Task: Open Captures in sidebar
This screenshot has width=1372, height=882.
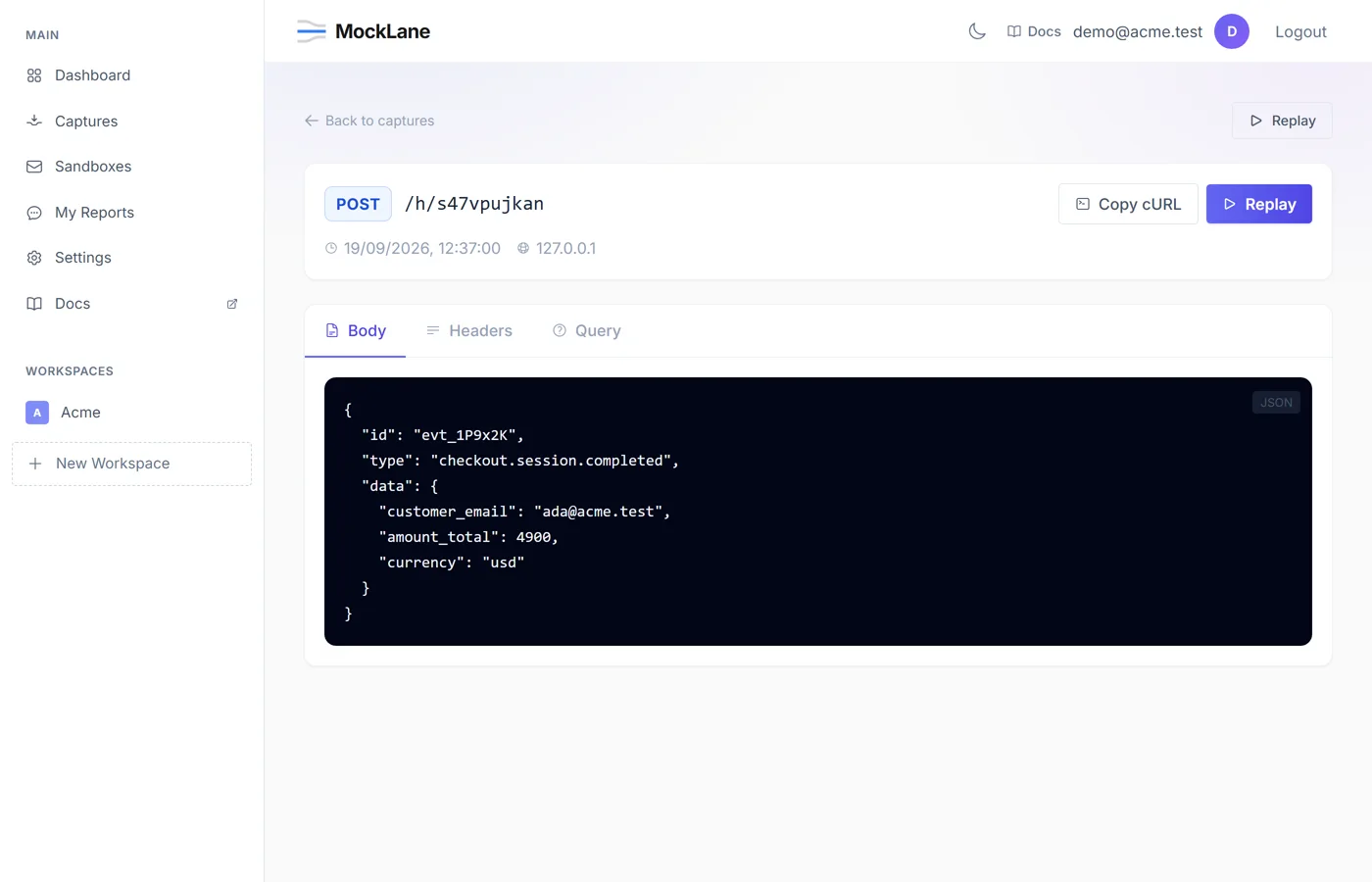Action: click(131, 121)
